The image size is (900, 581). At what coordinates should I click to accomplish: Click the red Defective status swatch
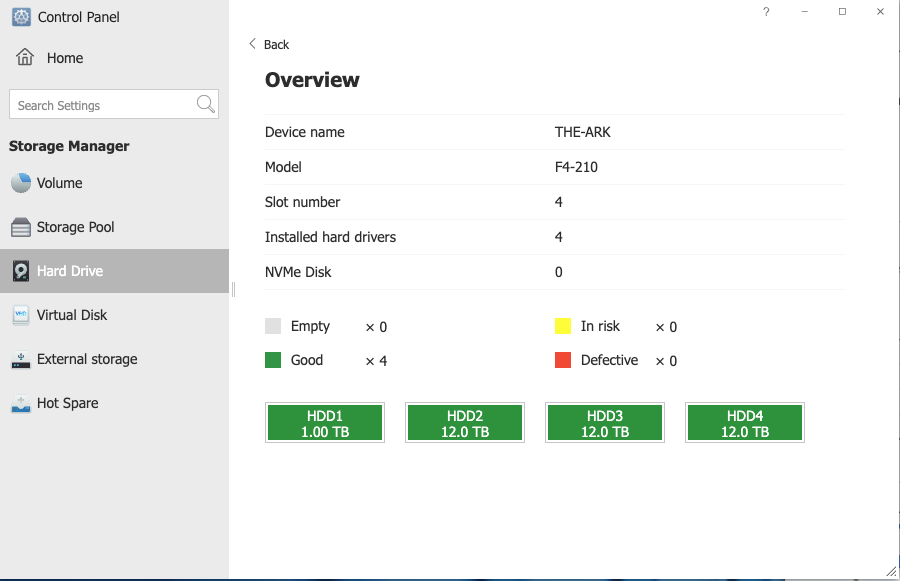click(563, 360)
